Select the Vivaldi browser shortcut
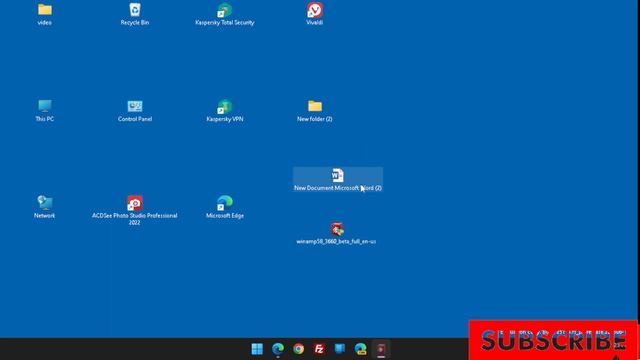This screenshot has width=640, height=360. [x=315, y=14]
